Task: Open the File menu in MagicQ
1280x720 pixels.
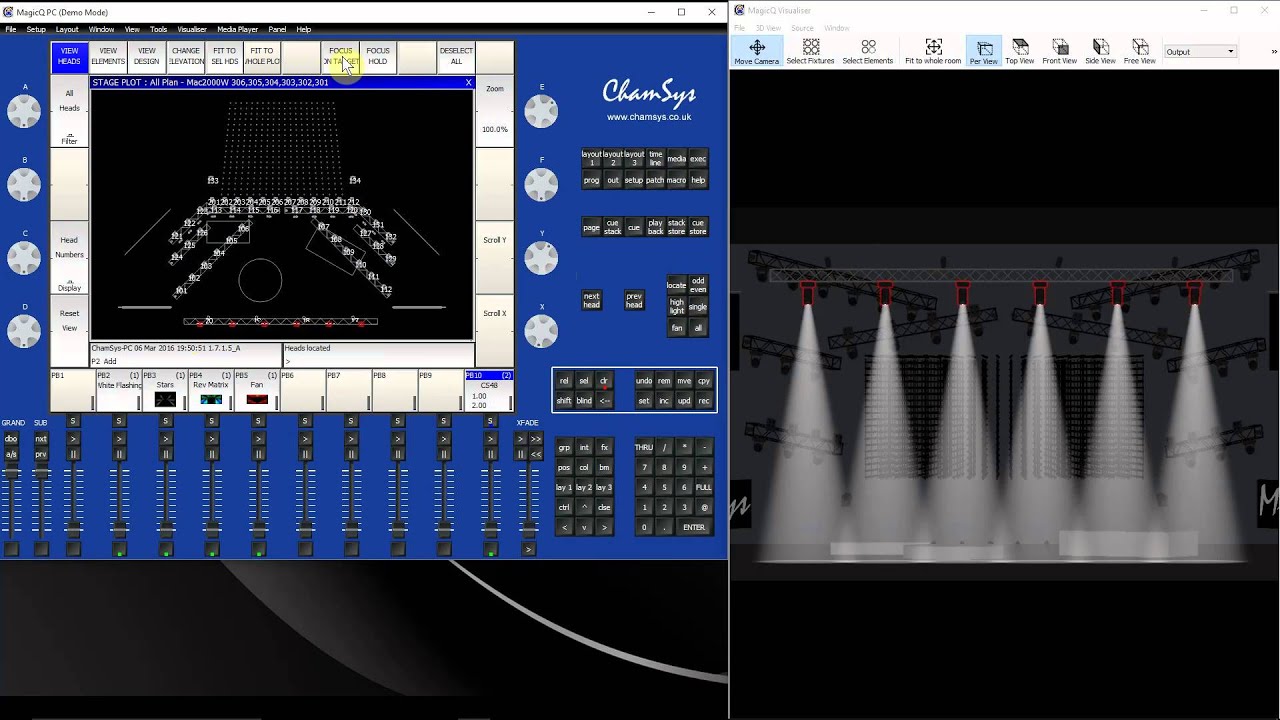Action: pos(11,29)
